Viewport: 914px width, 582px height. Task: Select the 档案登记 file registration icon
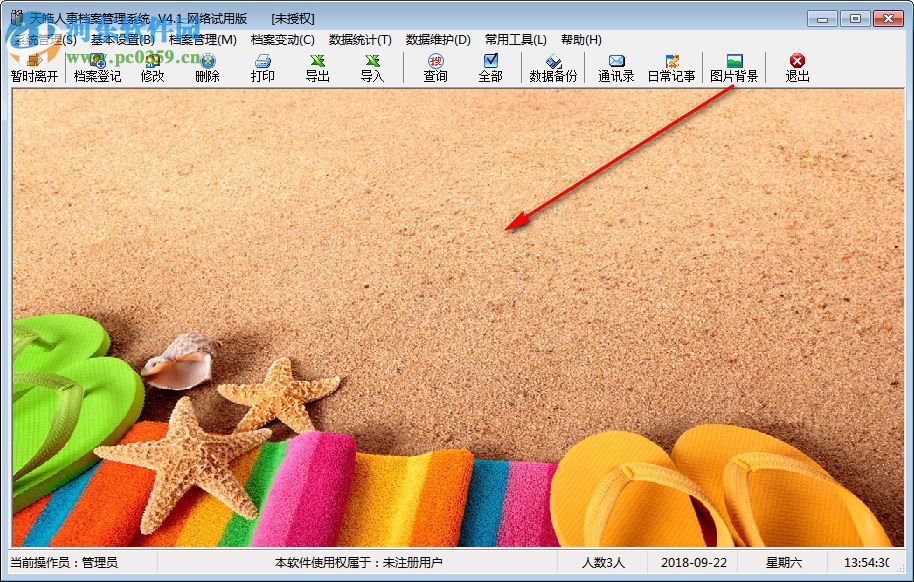(97, 68)
